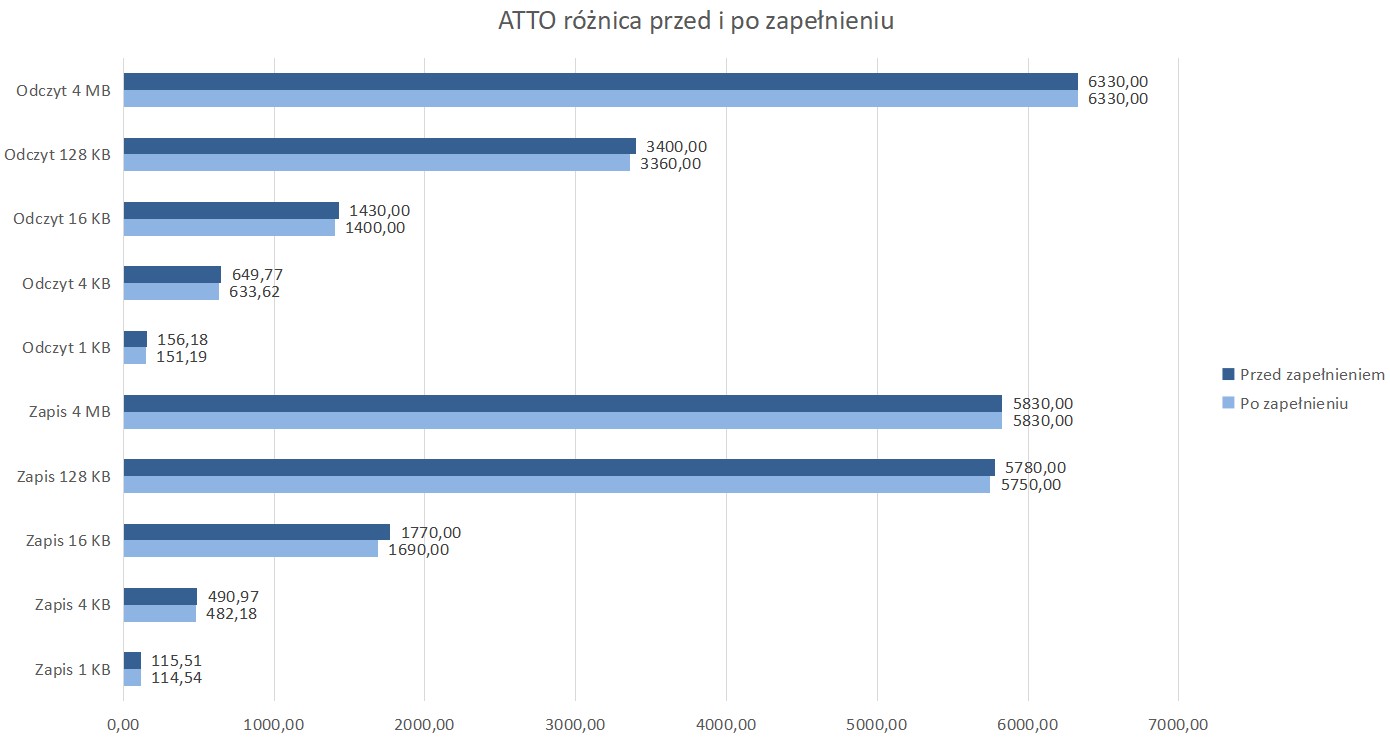Click the Zapis 1 KB axis label
This screenshot has width=1390, height=739.
pos(72,669)
